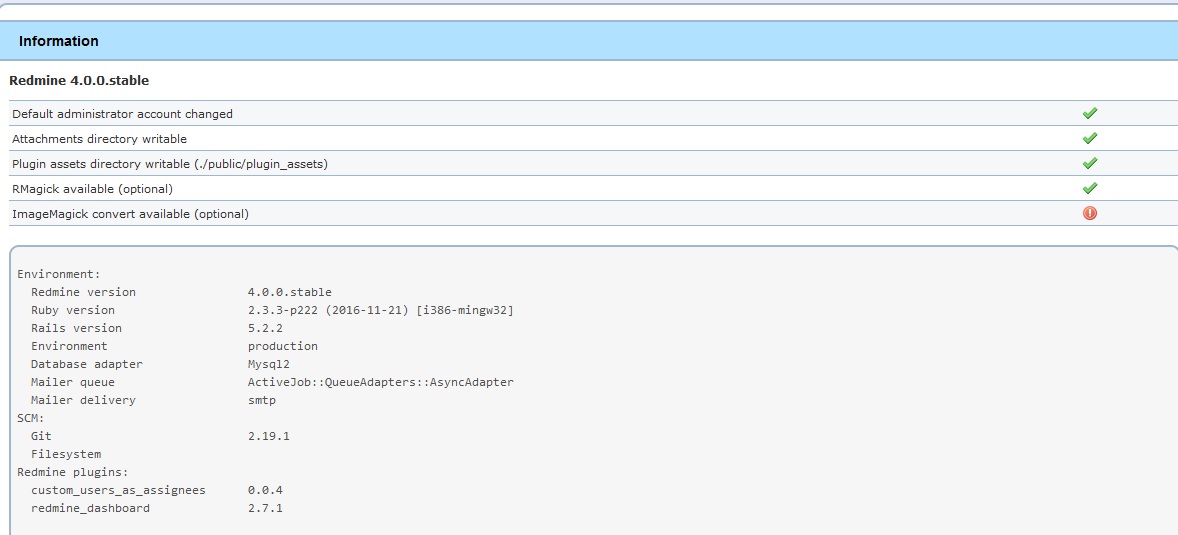Click the green checkmark for Default administrator account changed
This screenshot has height=535, width=1178.
point(1089,113)
